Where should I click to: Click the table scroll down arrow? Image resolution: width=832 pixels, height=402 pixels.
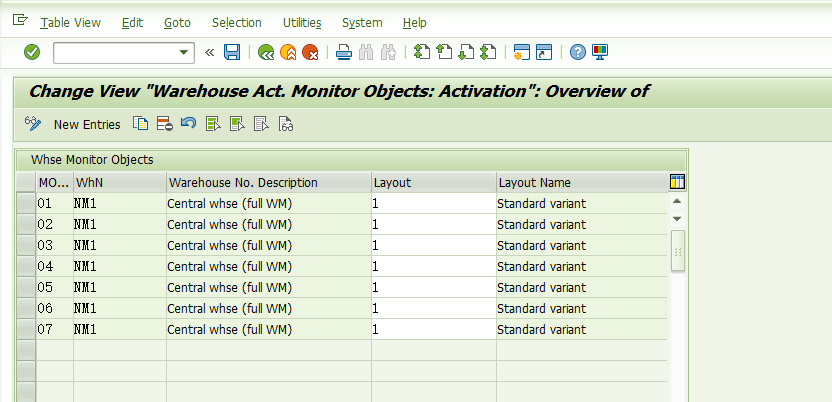(677, 219)
